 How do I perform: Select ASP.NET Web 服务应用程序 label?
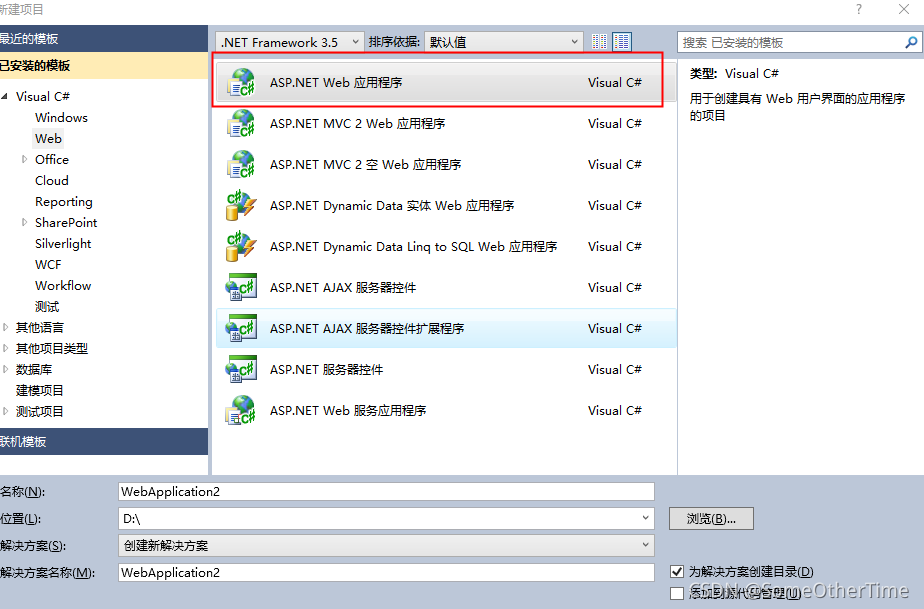(x=348, y=410)
